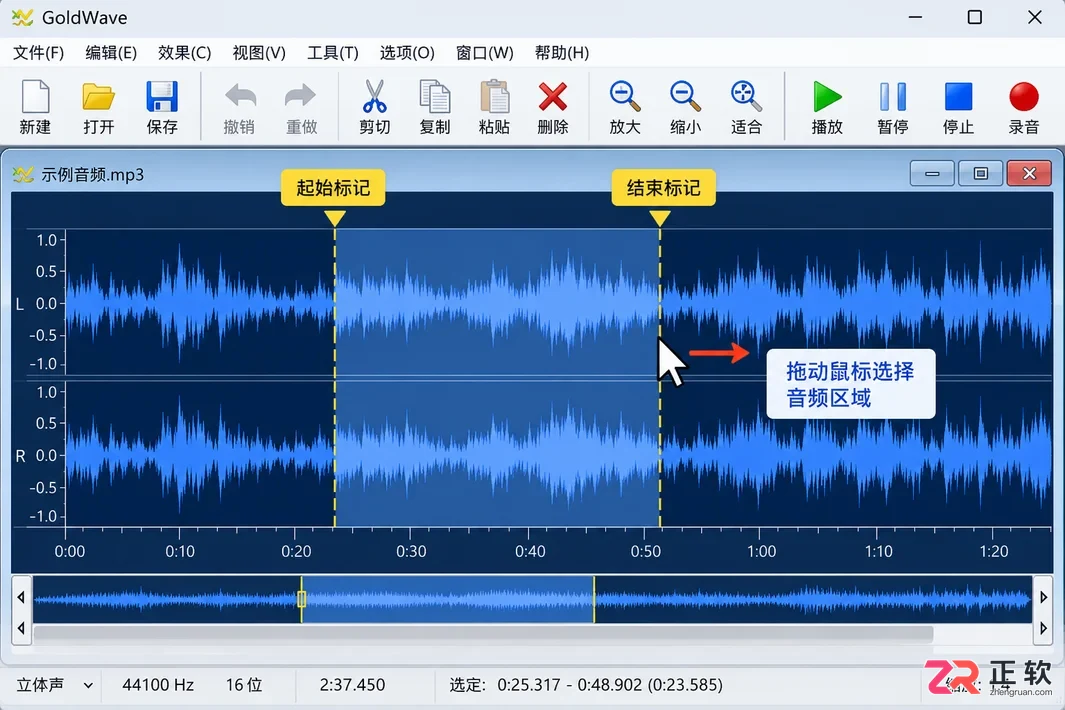Cut selection with 剪切 scissors
The image size is (1065, 710).
374,107
